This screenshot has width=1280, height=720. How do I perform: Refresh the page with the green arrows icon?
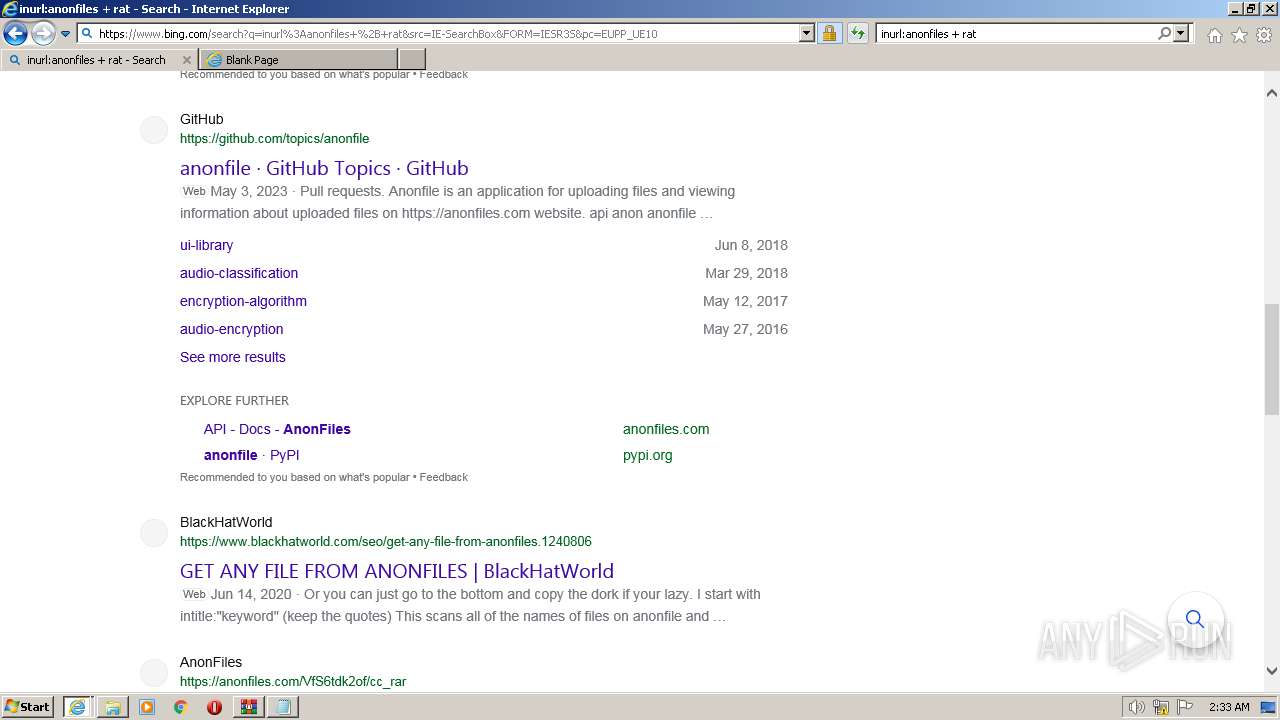pyautogui.click(x=858, y=33)
